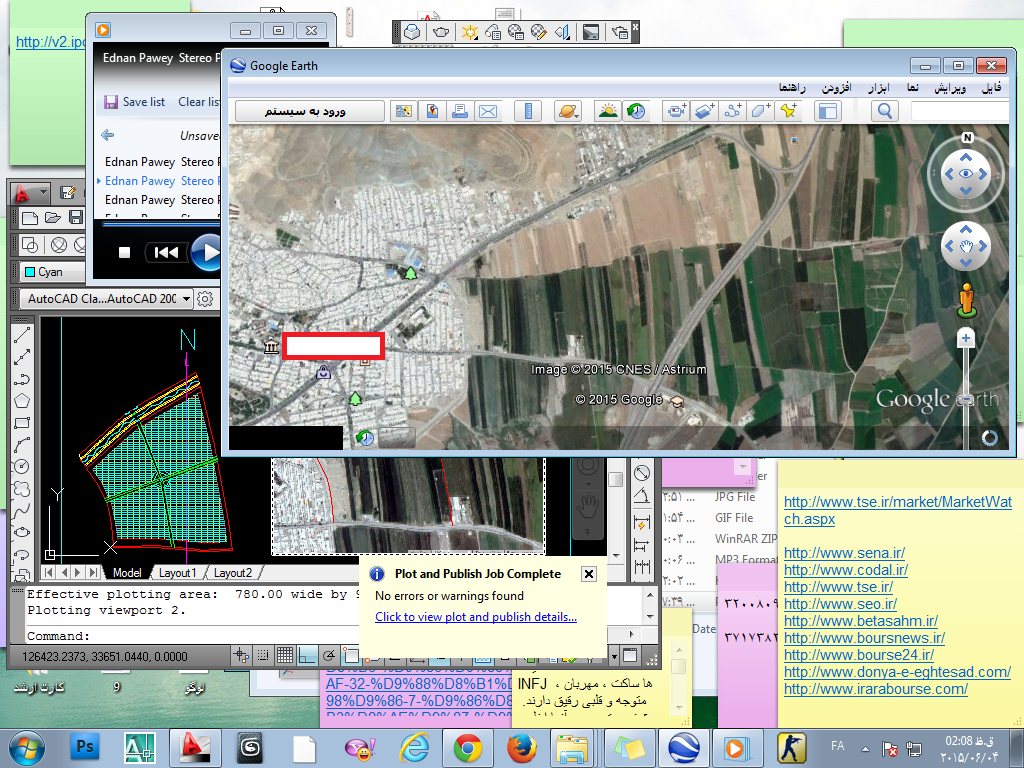Viewport: 1024px width, 768px height.
Task: Open the Google Earth map image viewer icon
Action: tap(404, 111)
